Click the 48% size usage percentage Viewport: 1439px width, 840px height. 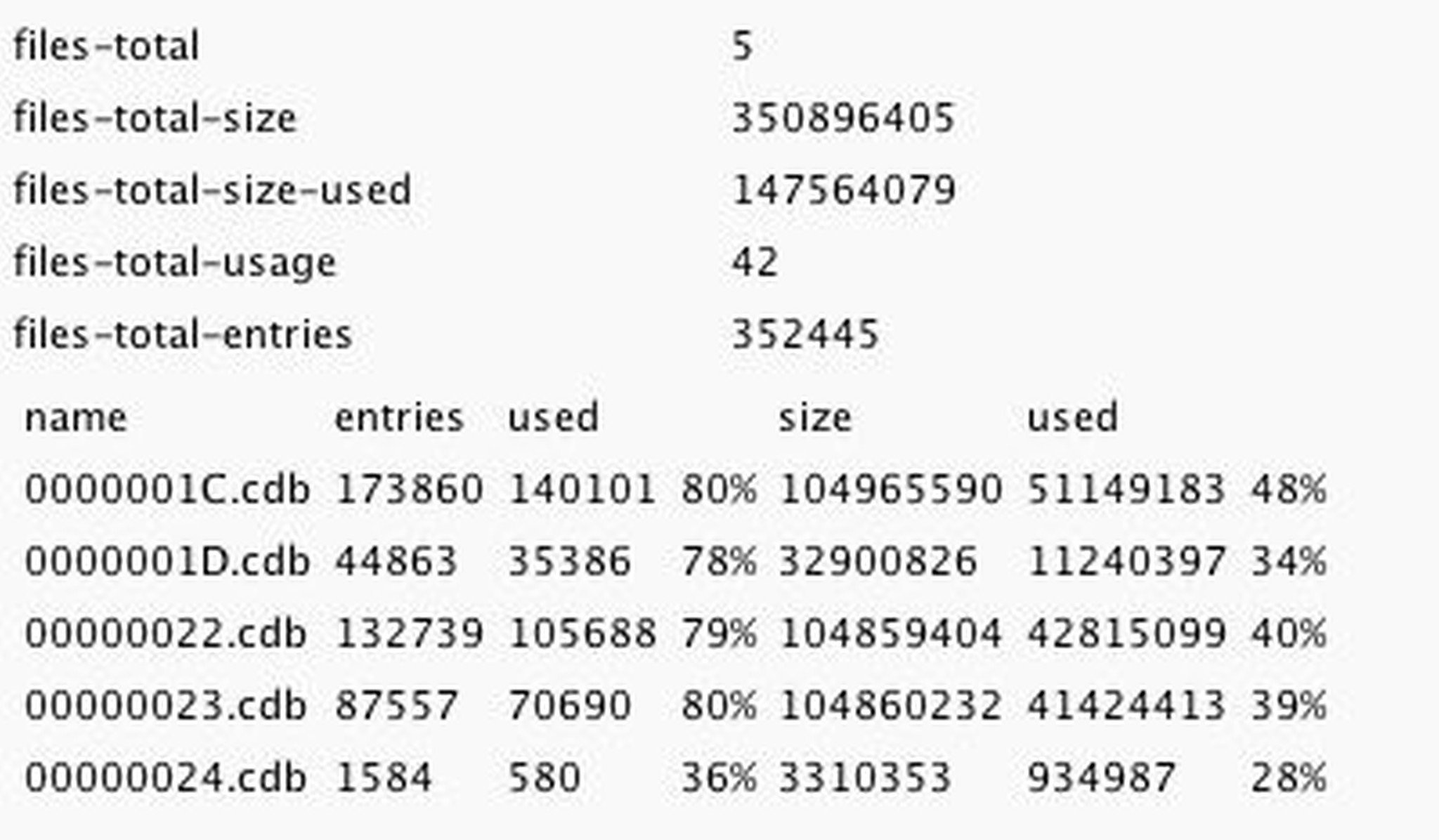[x=1289, y=490]
